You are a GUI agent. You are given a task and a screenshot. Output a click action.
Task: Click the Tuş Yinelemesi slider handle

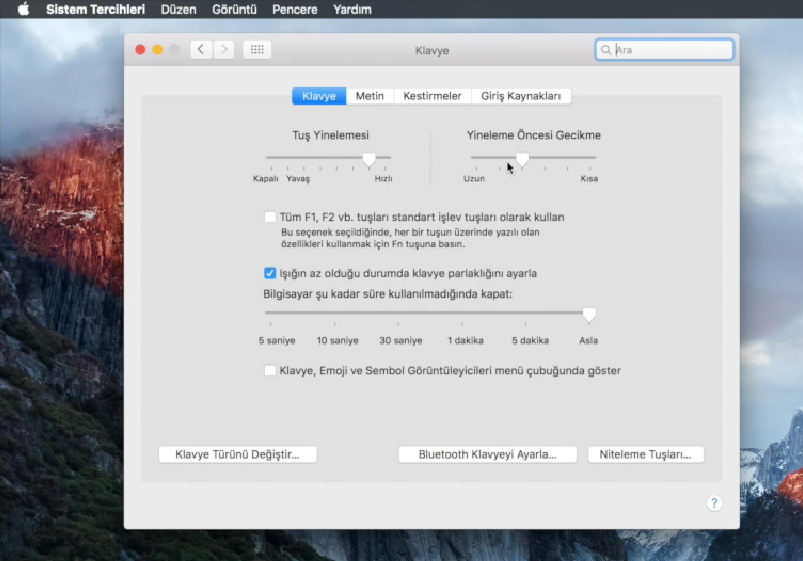[x=369, y=158]
